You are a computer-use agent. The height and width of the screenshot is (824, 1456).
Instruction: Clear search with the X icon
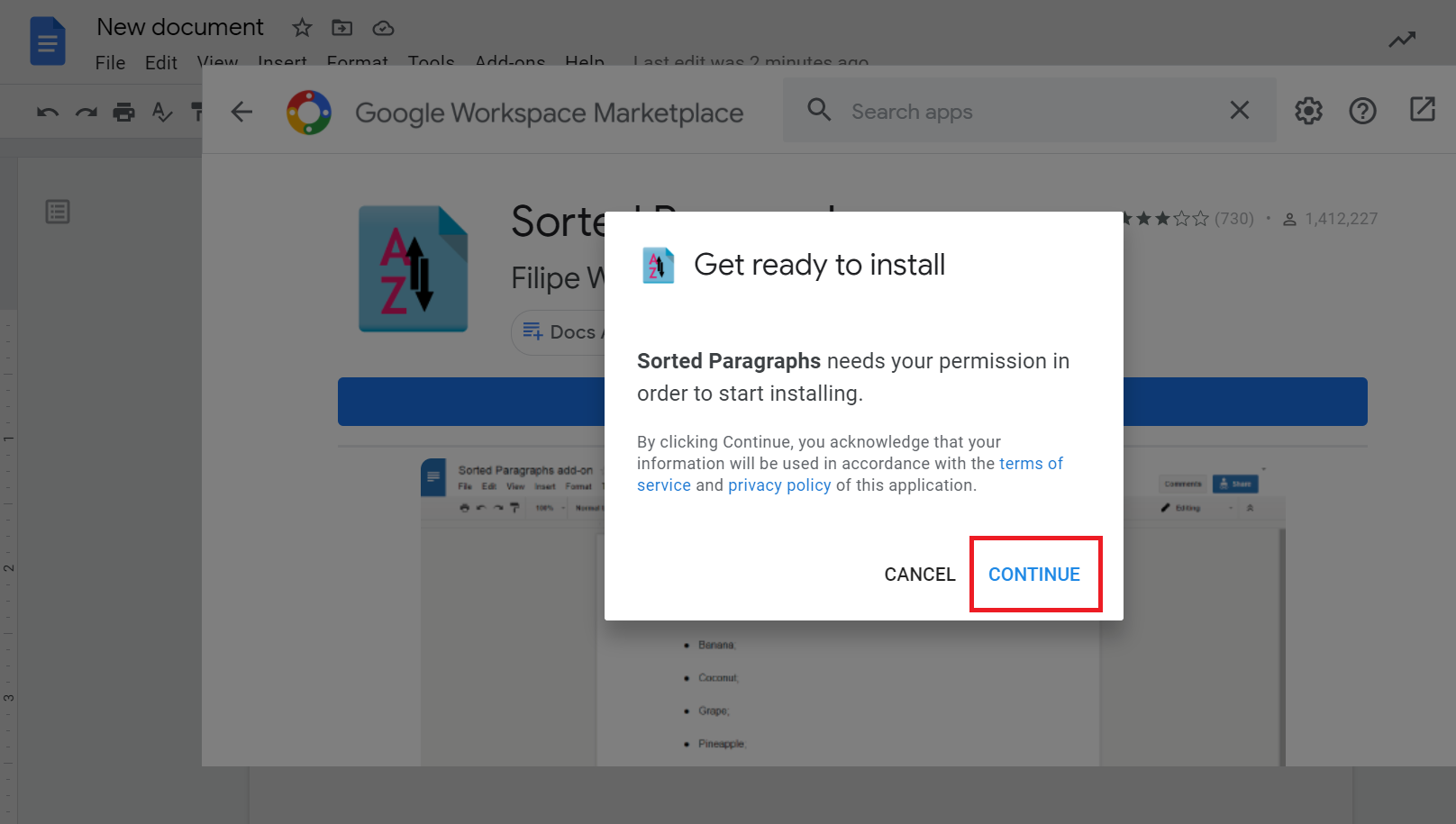click(1240, 110)
